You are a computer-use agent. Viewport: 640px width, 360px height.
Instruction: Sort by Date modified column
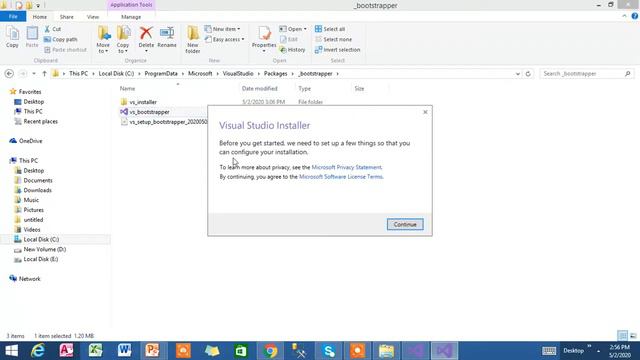click(260, 89)
